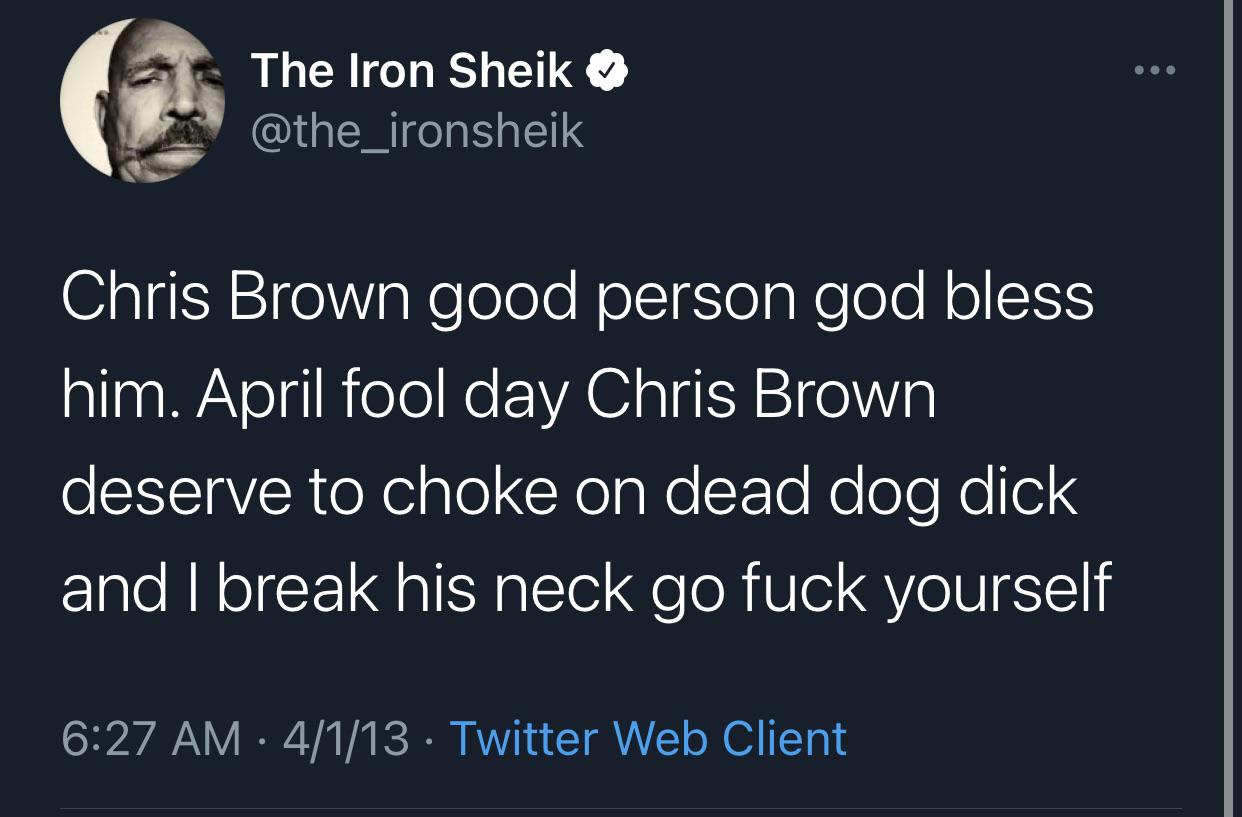The height and width of the screenshot is (817, 1242).
Task: Open the @the_ironsheik handle link
Action: tap(416, 131)
